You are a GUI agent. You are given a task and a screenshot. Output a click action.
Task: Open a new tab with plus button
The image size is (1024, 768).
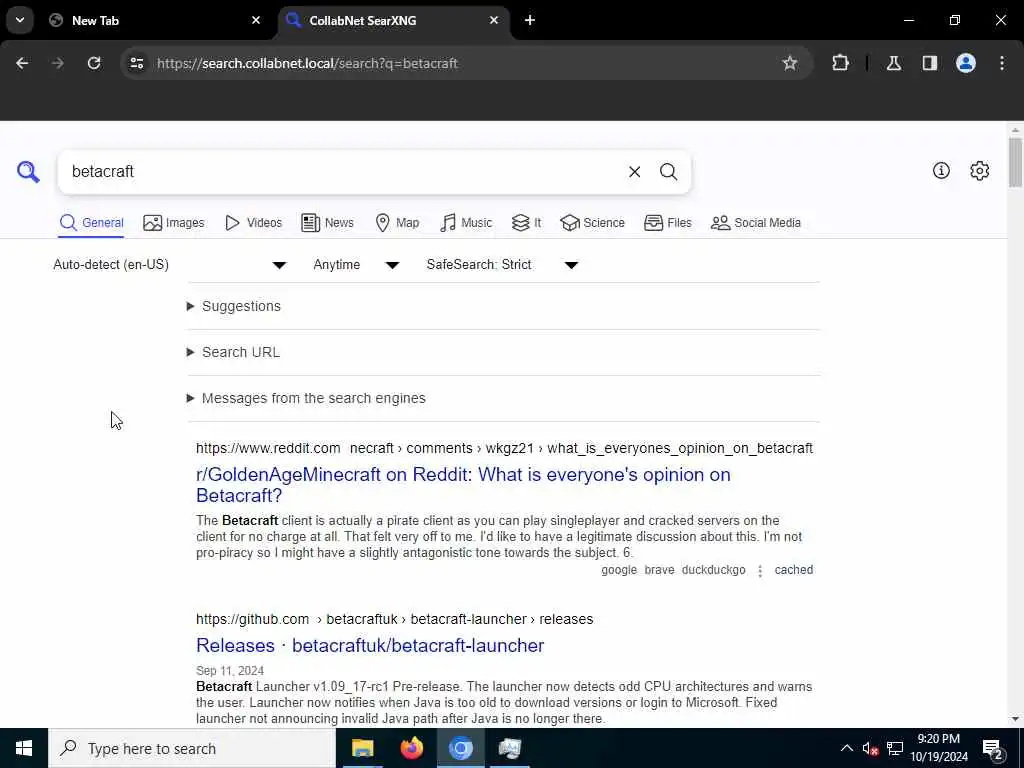pyautogui.click(x=530, y=20)
